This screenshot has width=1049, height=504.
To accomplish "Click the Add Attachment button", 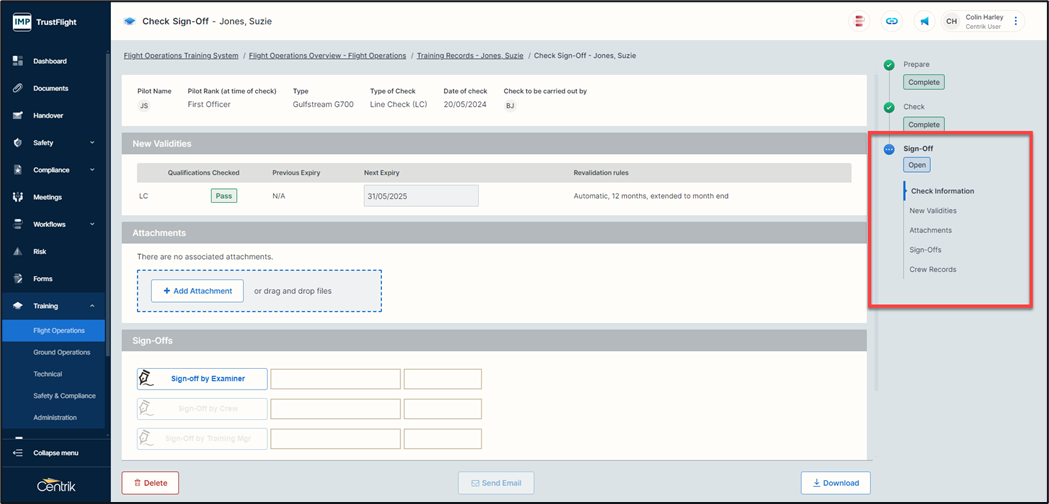I will point(197,291).
